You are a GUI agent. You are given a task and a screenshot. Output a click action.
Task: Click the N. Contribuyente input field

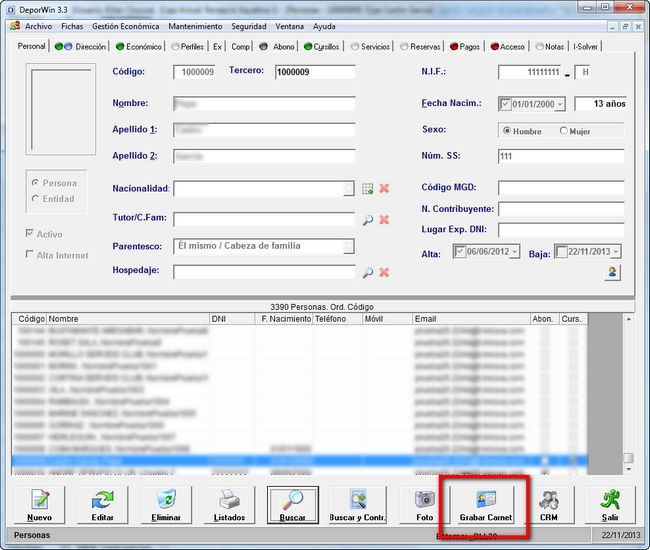pyautogui.click(x=561, y=209)
